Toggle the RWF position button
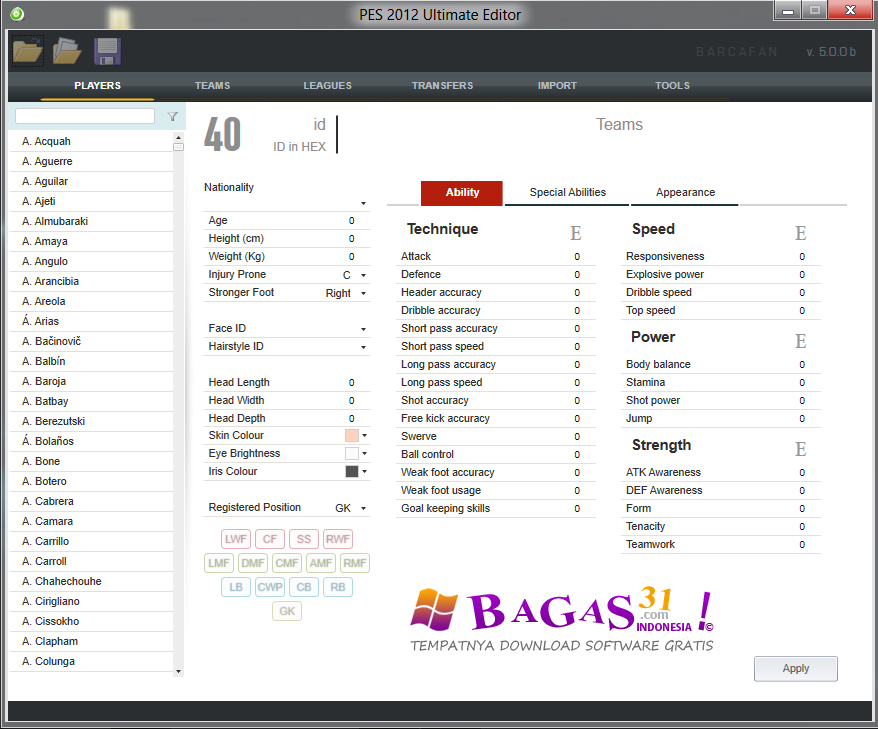The width and height of the screenshot is (878, 729). (x=338, y=539)
